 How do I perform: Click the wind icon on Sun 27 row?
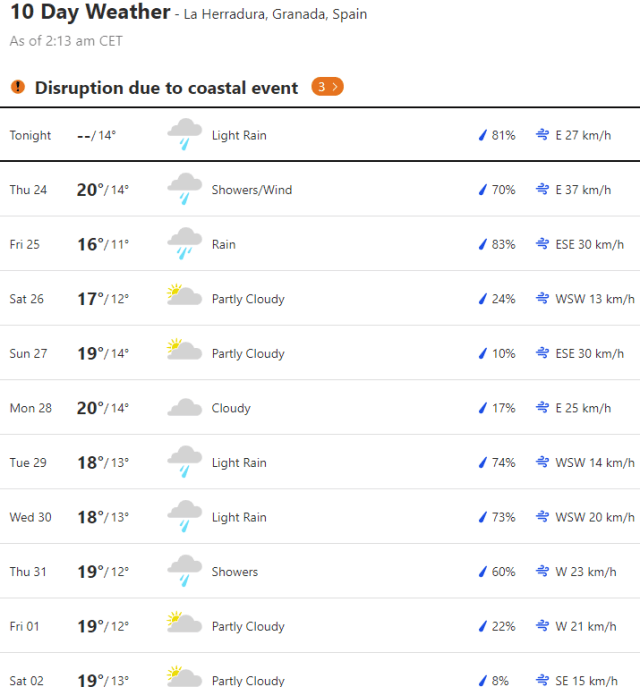point(543,353)
